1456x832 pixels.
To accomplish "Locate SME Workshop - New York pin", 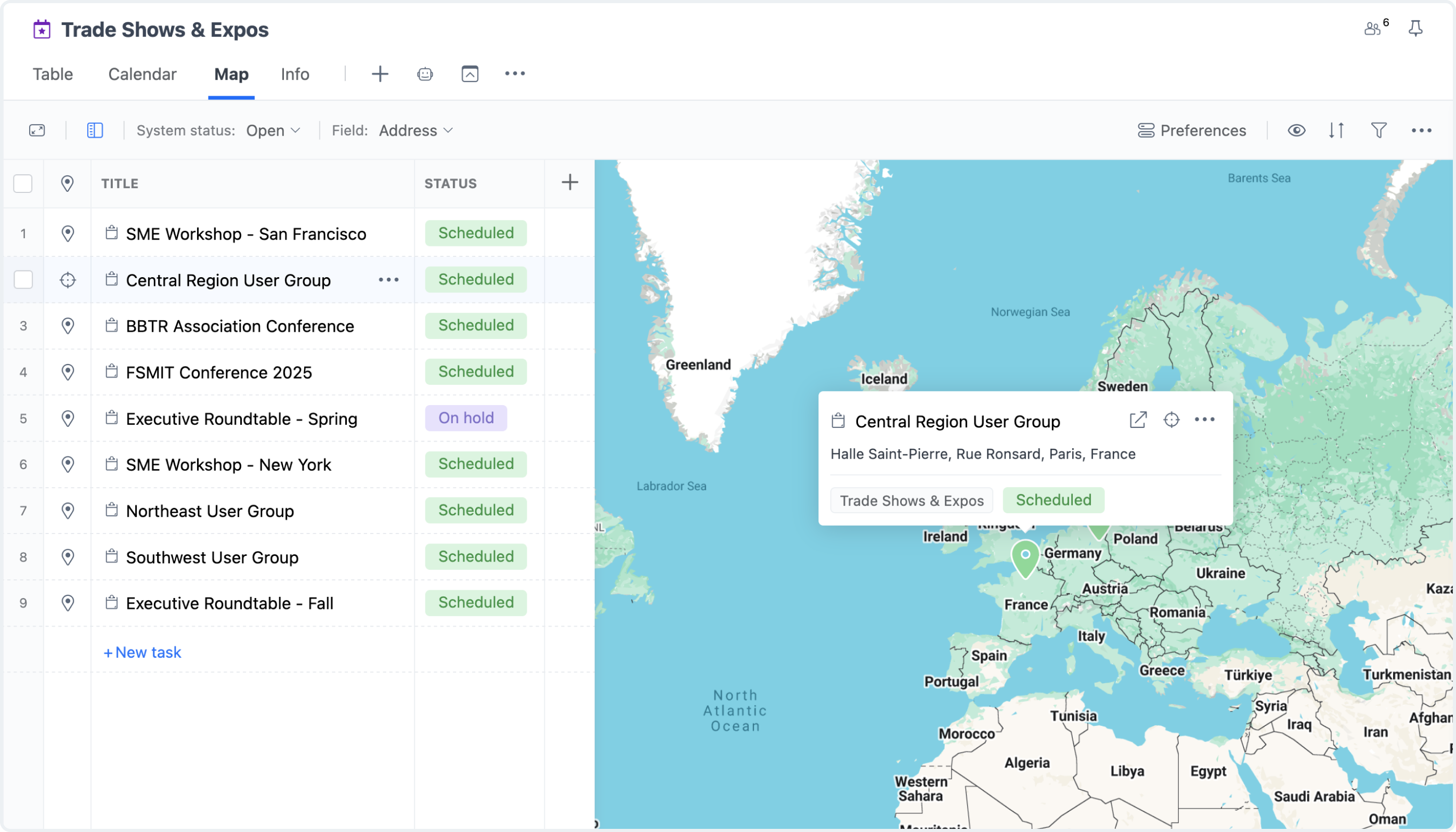I will click(x=68, y=464).
